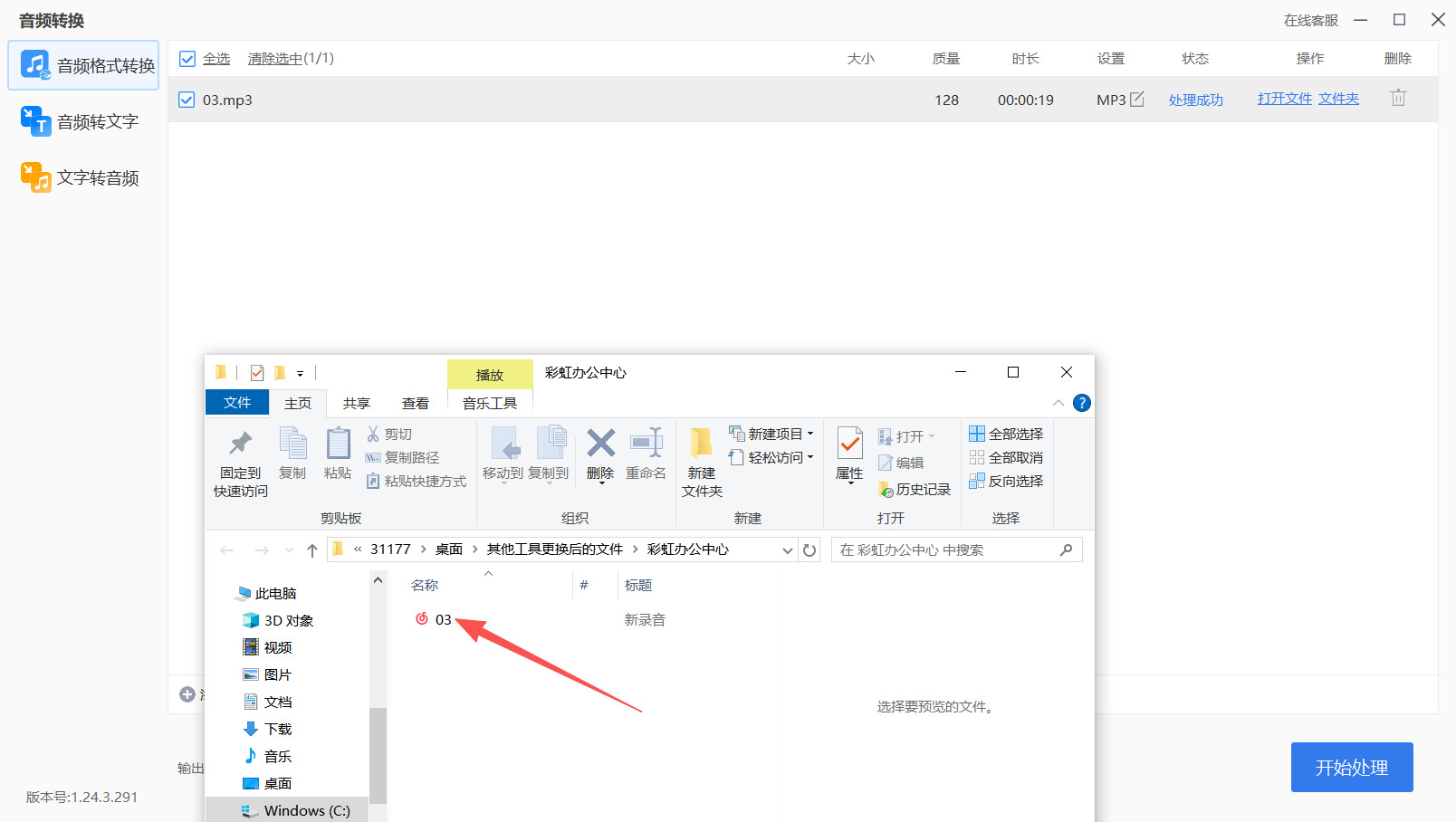Collapse the Explorer ribbon with the chevron
Viewport: 1456px width, 822px height.
pos(1058,403)
